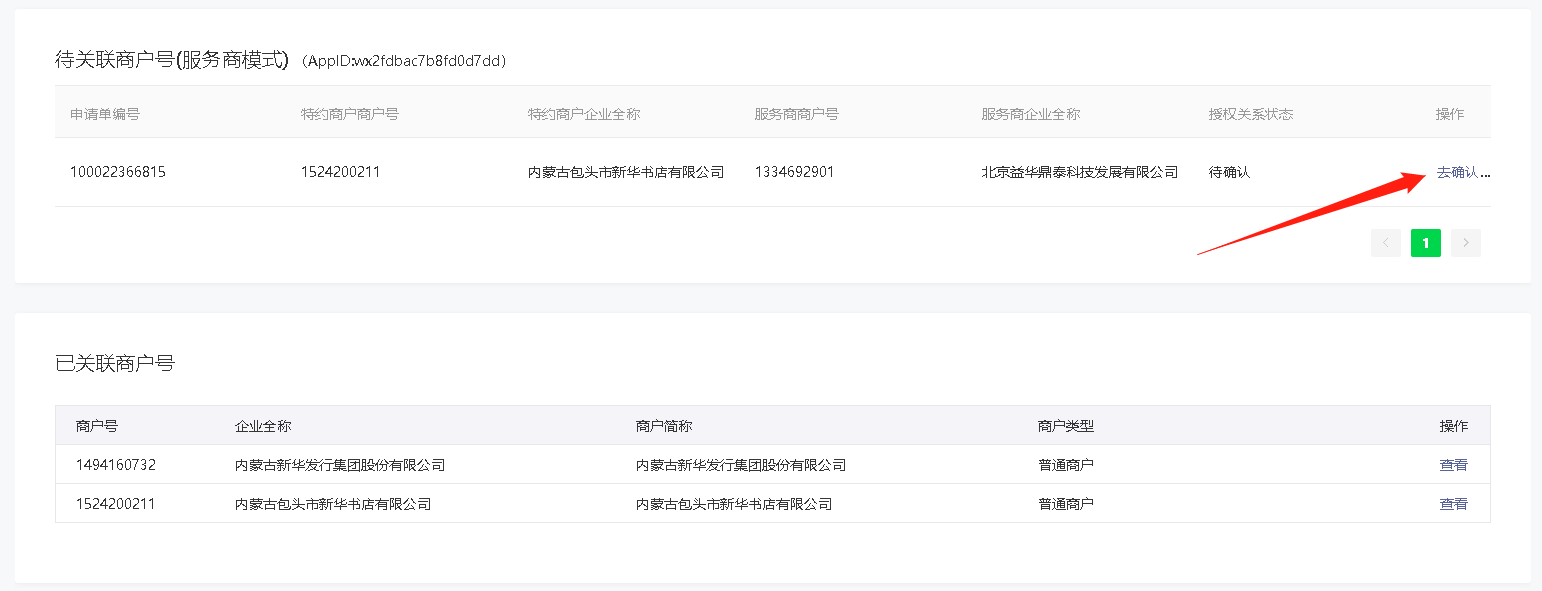Go to the previous page with the left arrow
The image size is (1542, 591).
(1385, 243)
